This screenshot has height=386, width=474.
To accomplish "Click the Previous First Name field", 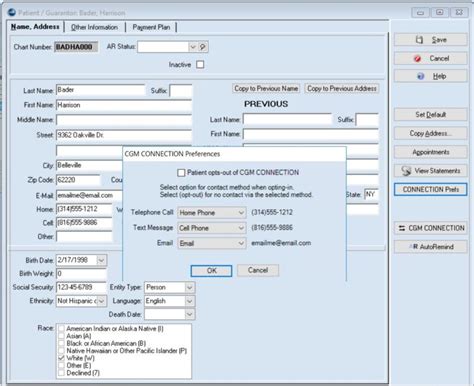I will [x=311, y=134].
